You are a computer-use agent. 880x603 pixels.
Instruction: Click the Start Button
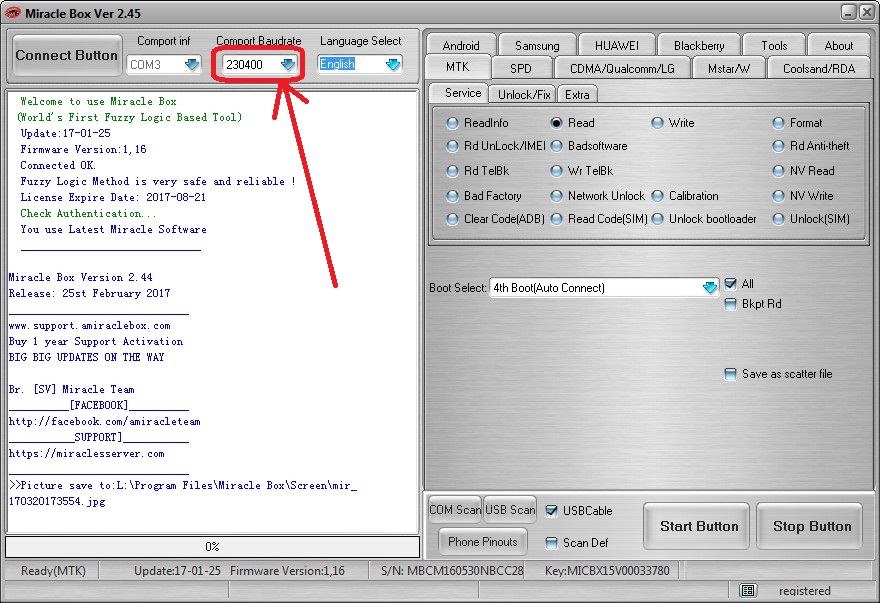pyautogui.click(x=696, y=526)
